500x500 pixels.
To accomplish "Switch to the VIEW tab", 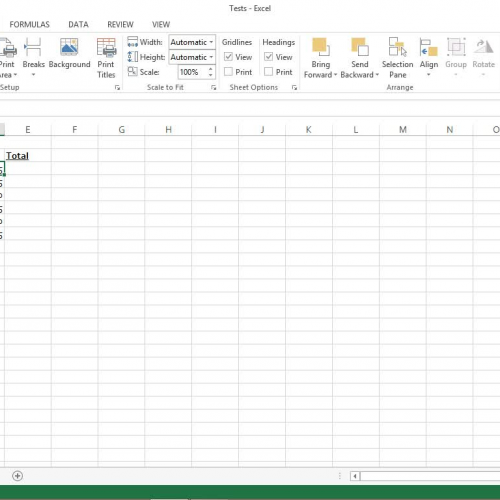I will coord(161,25).
